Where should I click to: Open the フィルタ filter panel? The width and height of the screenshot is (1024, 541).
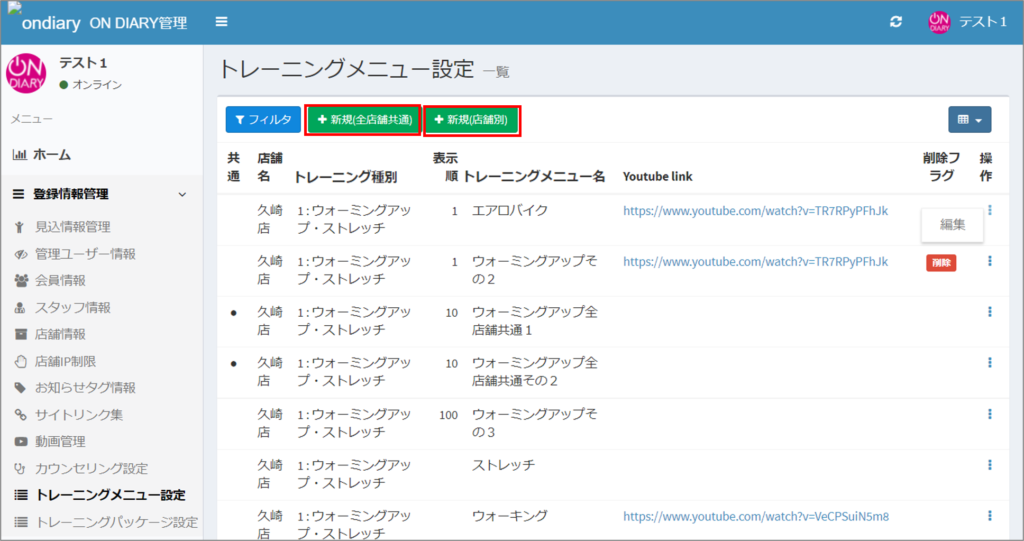pyautogui.click(x=263, y=120)
